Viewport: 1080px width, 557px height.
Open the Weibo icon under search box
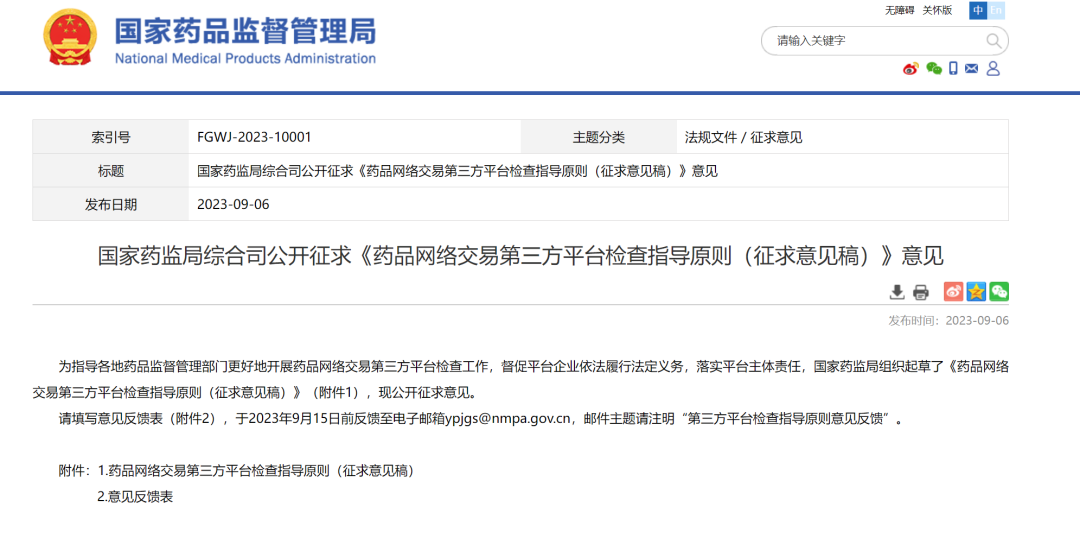[911, 68]
